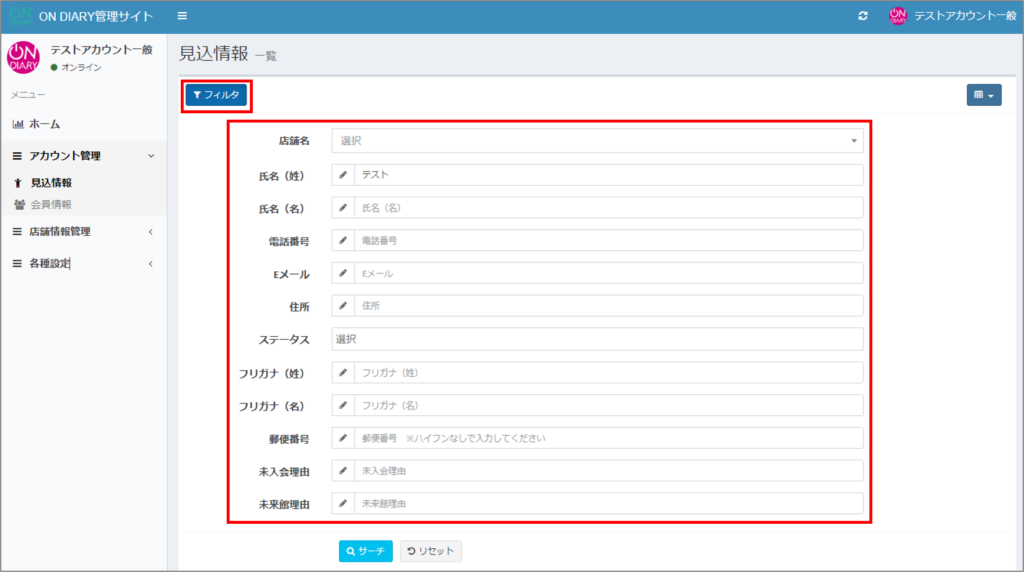Screen dimensions: 1024x572
Task: Open 会員情報 in the sidebar
Action: (x=50, y=205)
